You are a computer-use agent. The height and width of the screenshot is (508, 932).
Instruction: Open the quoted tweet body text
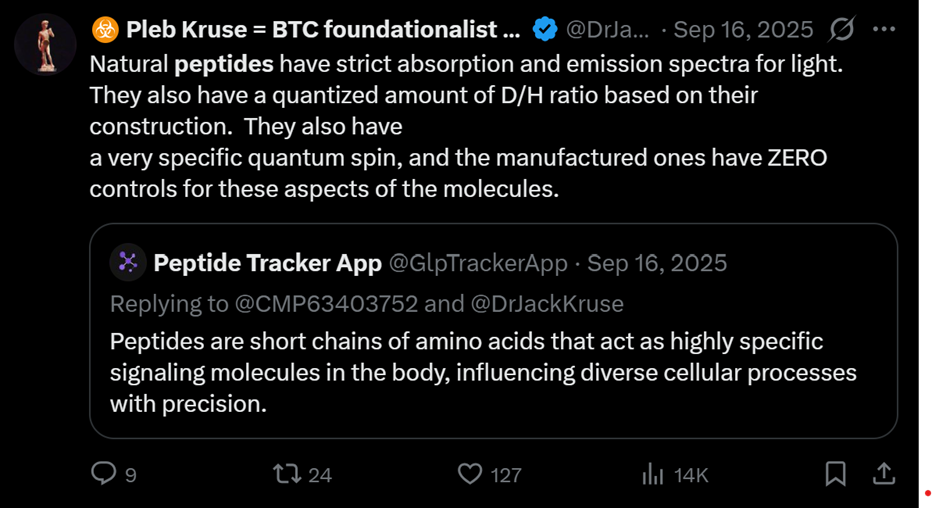[483, 373]
